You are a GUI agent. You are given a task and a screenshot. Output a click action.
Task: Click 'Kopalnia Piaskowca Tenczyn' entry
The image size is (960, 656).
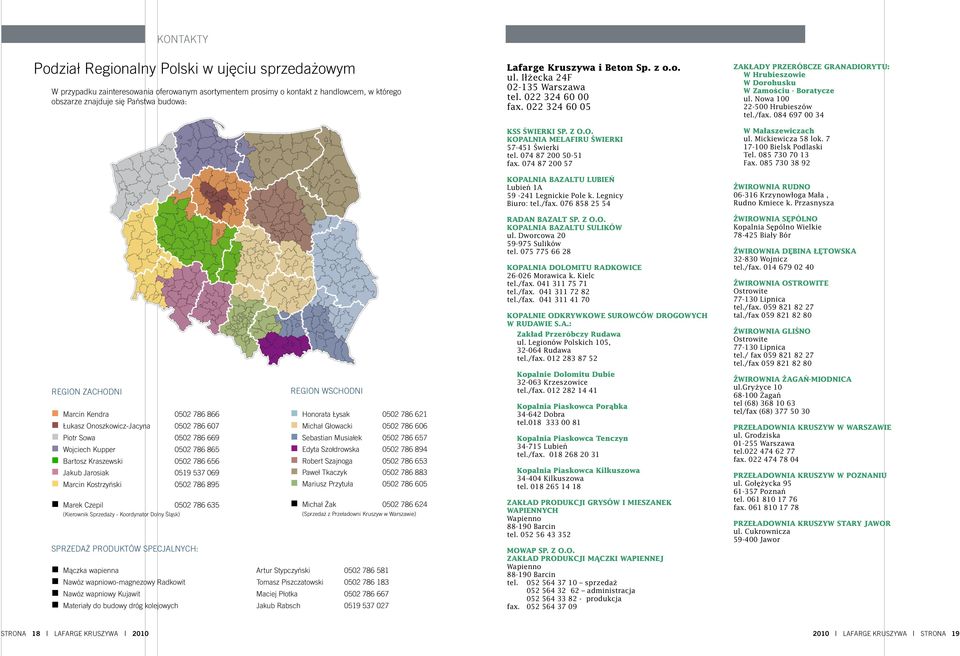click(572, 438)
